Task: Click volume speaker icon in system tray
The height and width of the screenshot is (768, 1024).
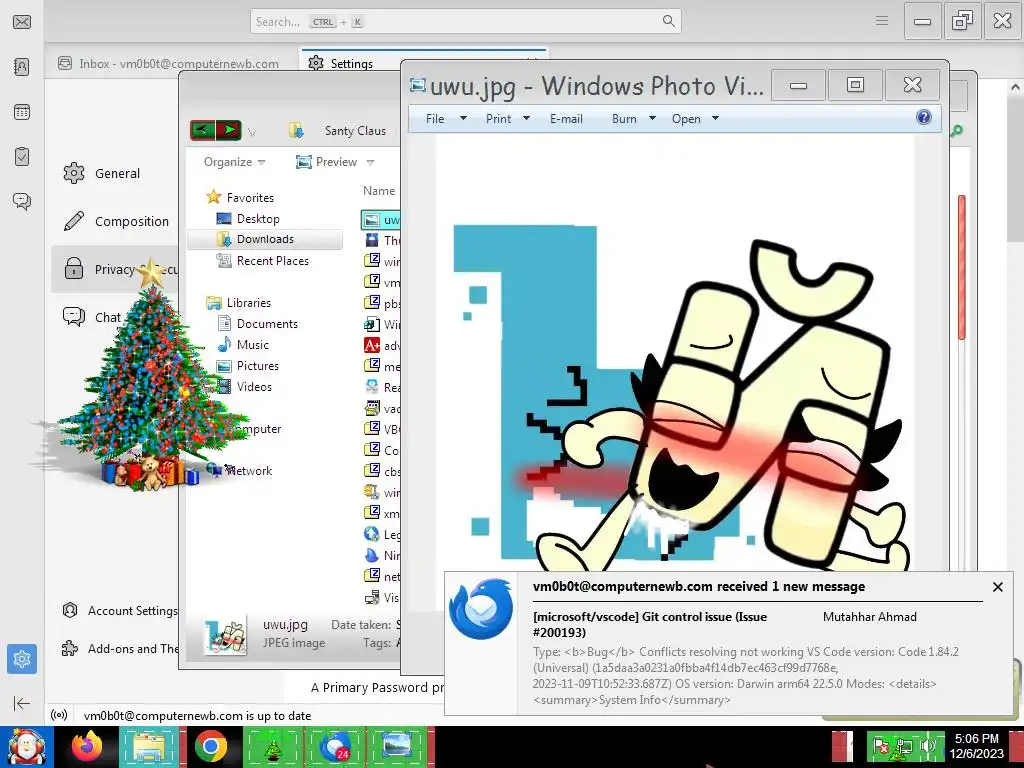Action: 928,746
